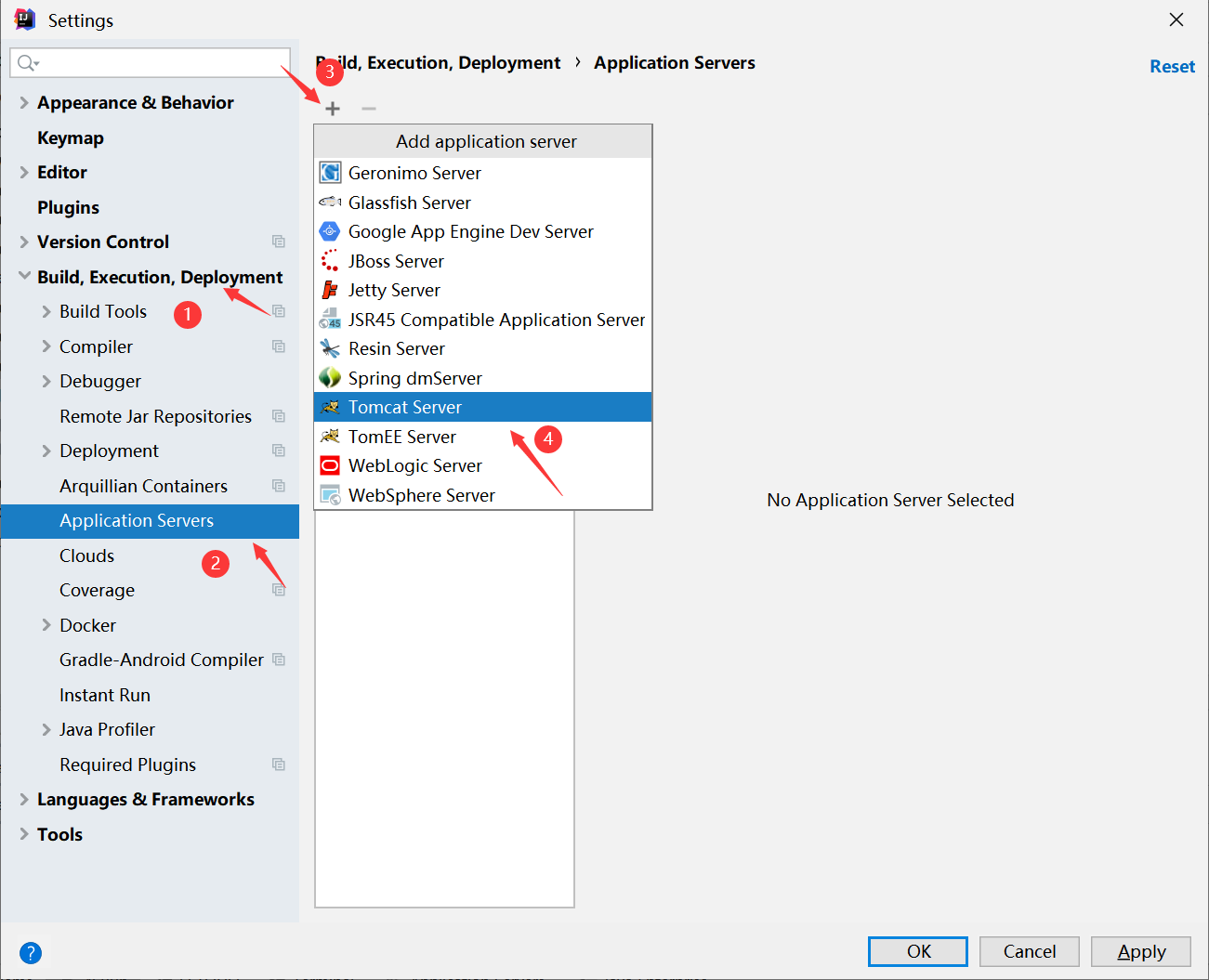
Task: Expand the Docker settings node
Action: pos(46,625)
